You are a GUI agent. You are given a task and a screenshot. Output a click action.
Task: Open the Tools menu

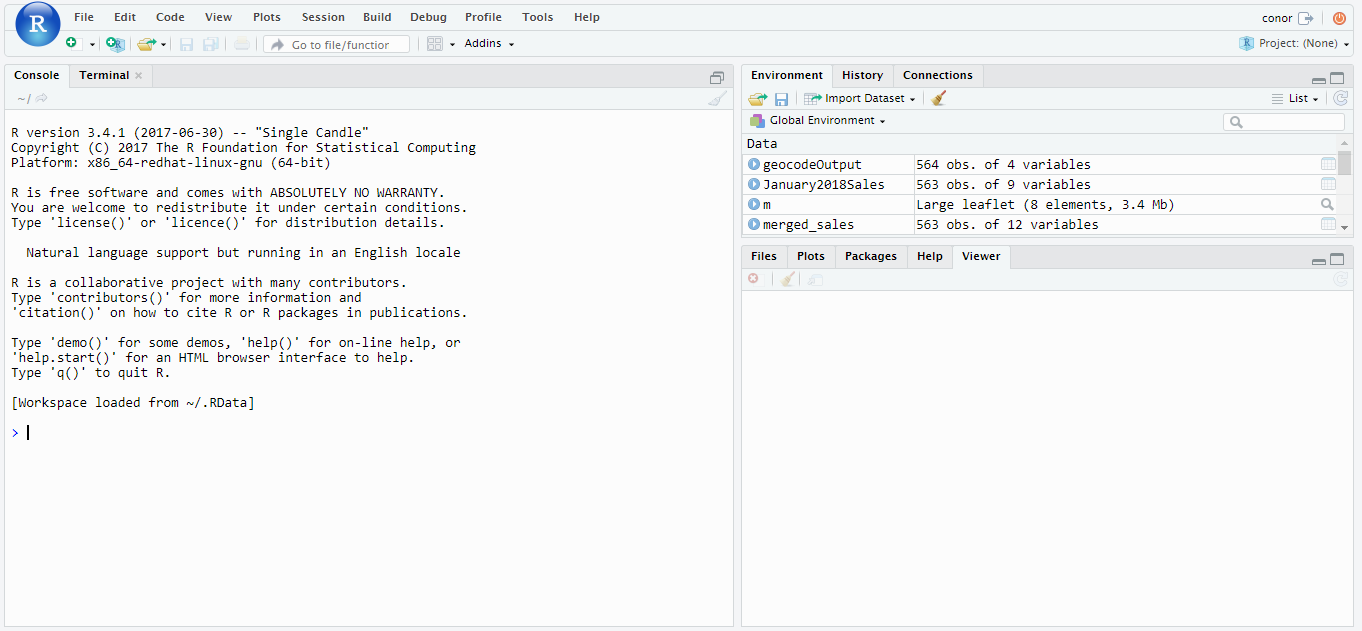(x=537, y=17)
